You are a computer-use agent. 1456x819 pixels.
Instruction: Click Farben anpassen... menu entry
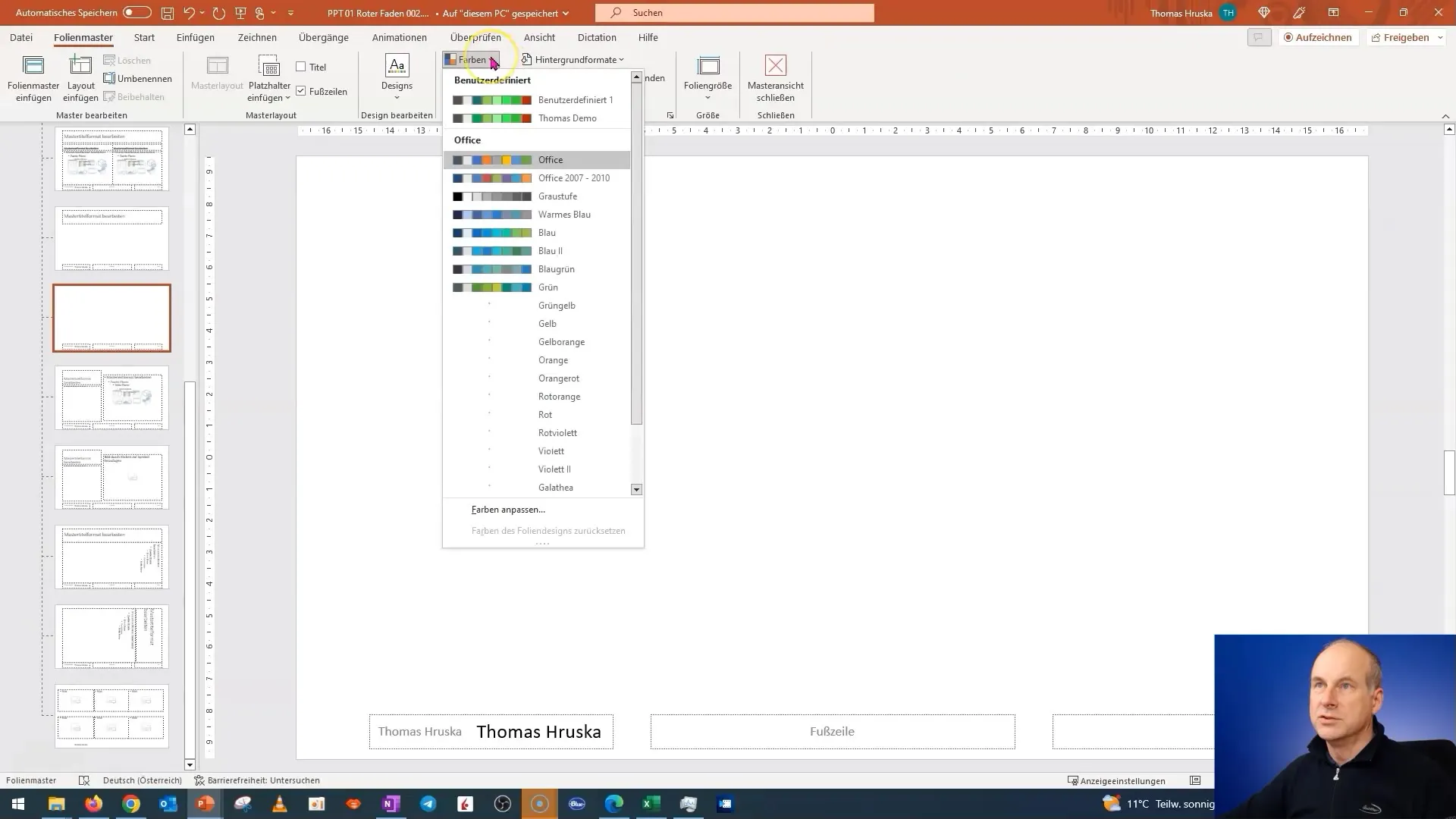pos(508,510)
